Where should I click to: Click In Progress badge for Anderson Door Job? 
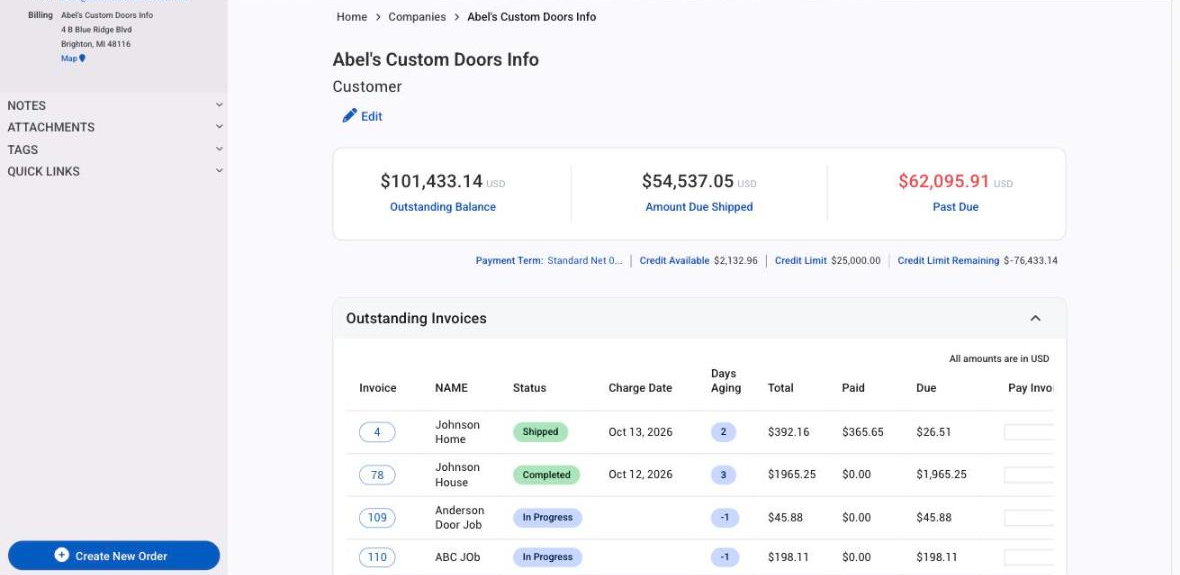click(x=547, y=518)
